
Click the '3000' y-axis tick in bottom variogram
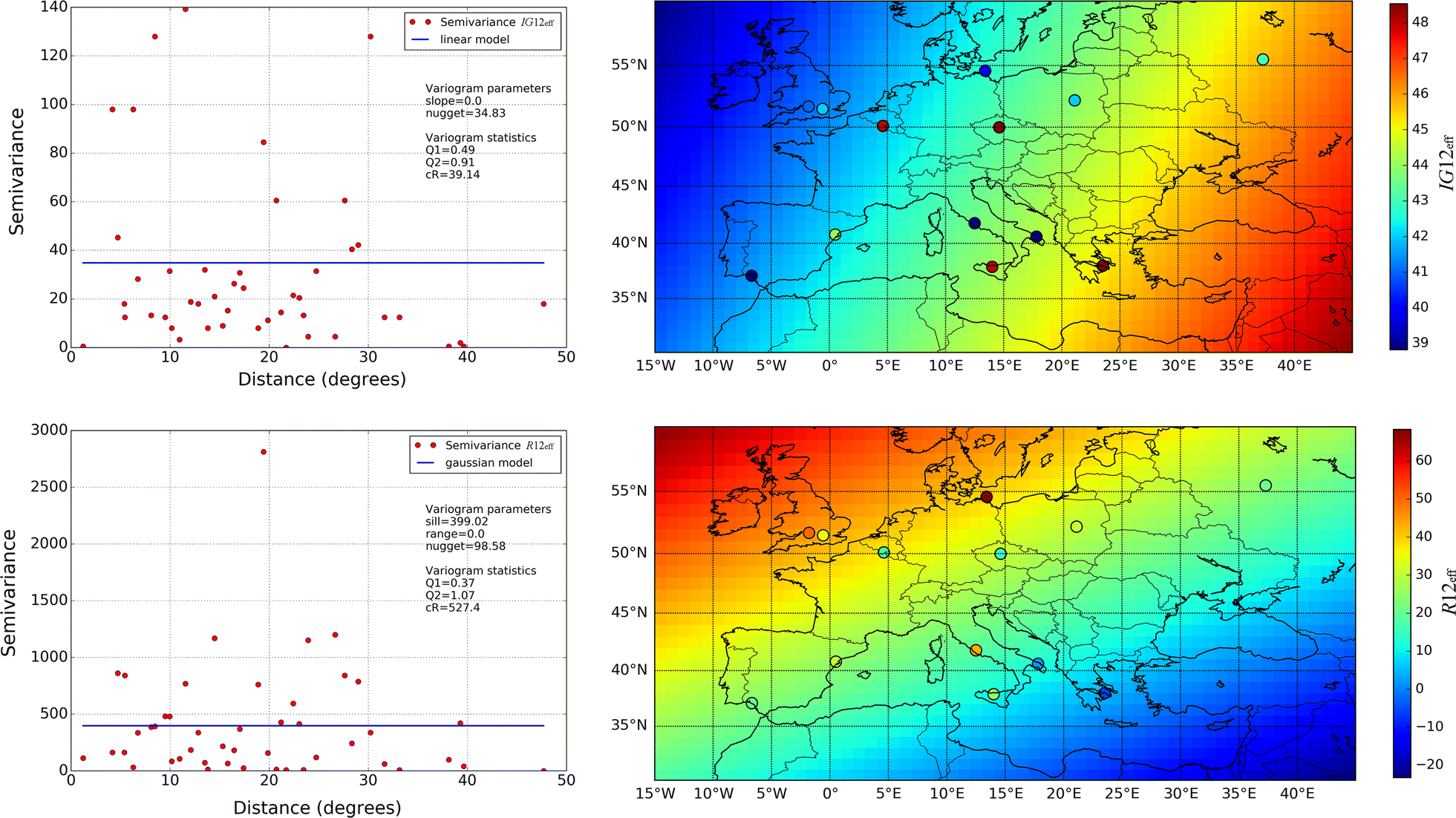point(49,430)
